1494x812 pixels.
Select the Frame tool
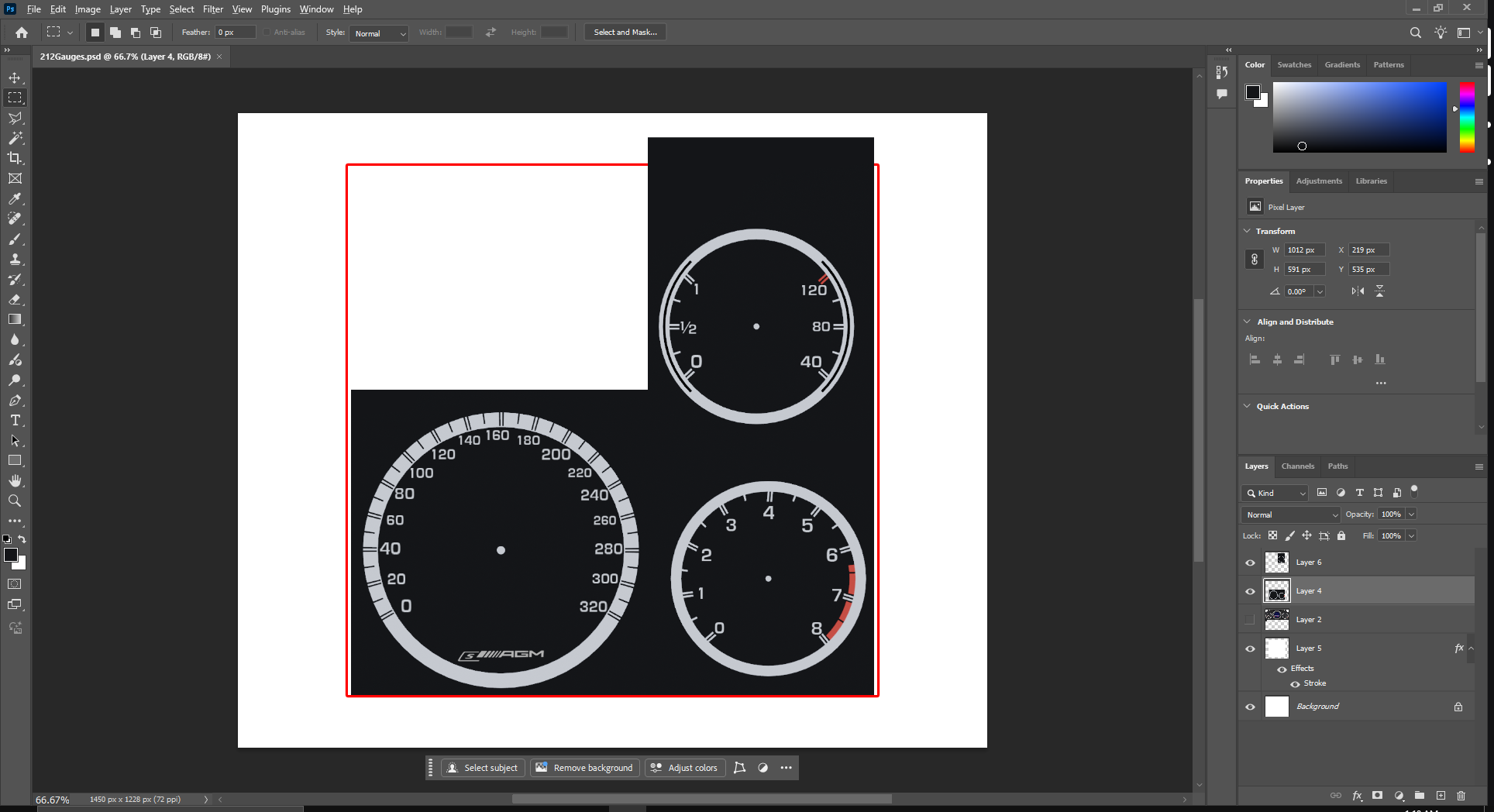tap(15, 178)
